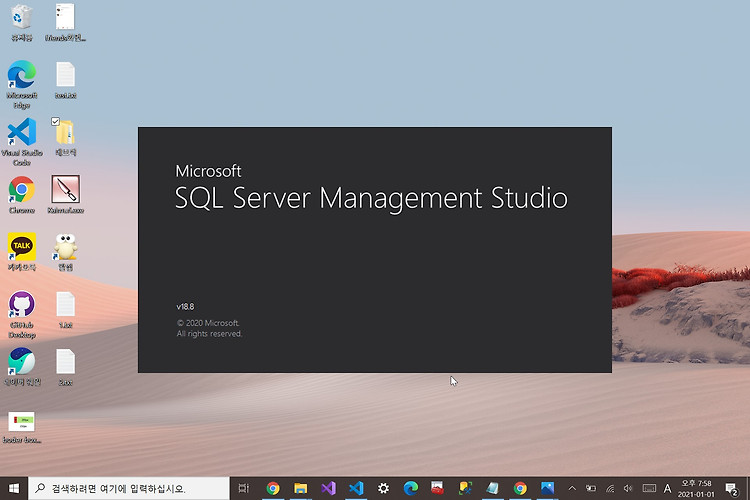Screen dimensions: 750x500
Task: Uncheck the checkbox on the yellow folder
Action: pos(55,122)
